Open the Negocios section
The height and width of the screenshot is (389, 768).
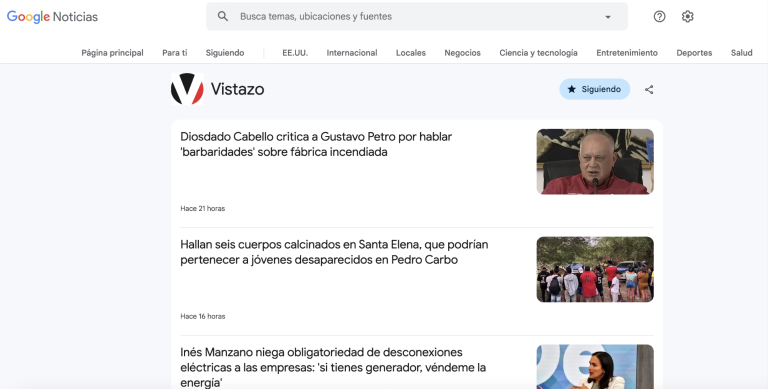point(462,53)
